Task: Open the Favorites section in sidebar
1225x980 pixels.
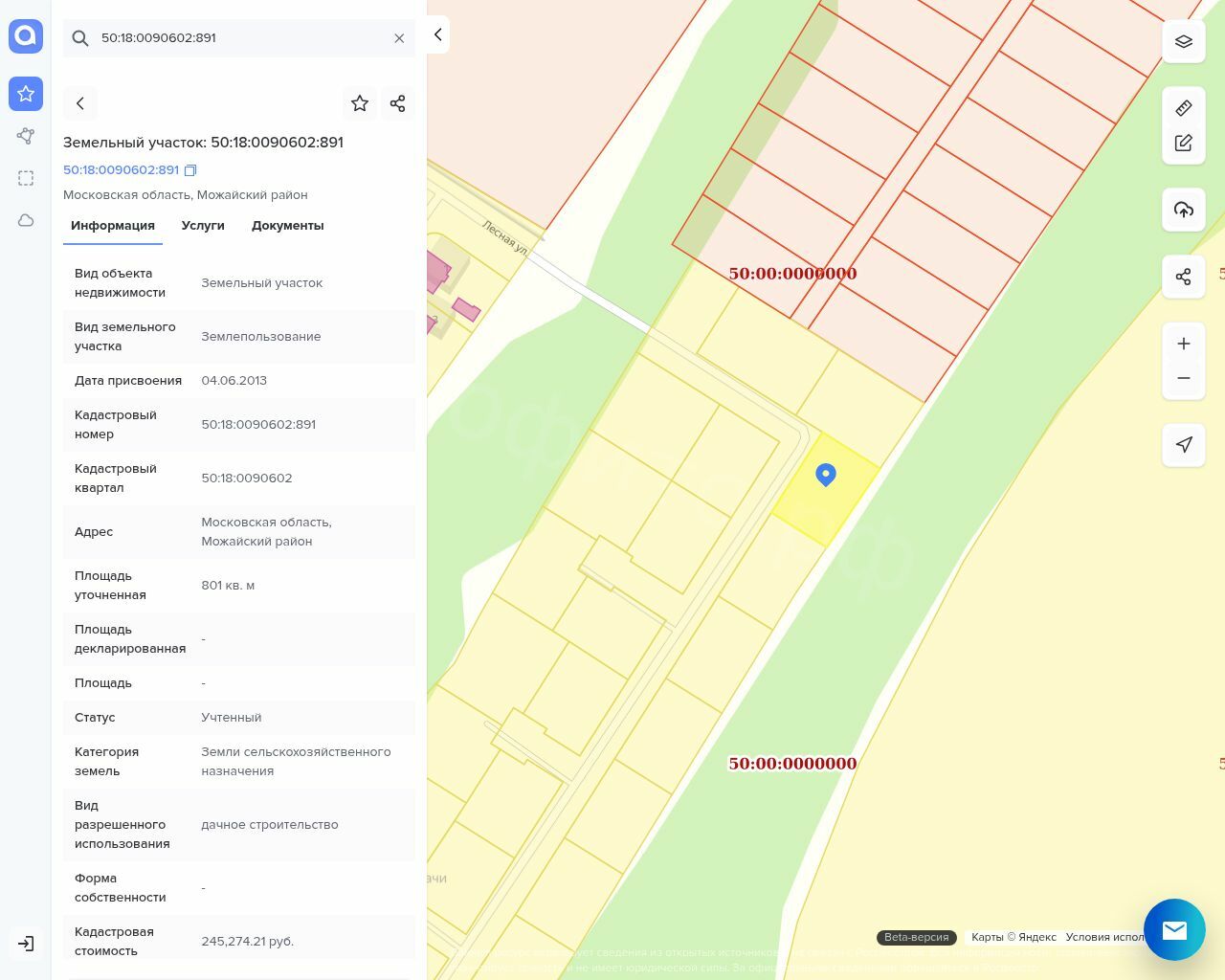Action: tap(26, 94)
